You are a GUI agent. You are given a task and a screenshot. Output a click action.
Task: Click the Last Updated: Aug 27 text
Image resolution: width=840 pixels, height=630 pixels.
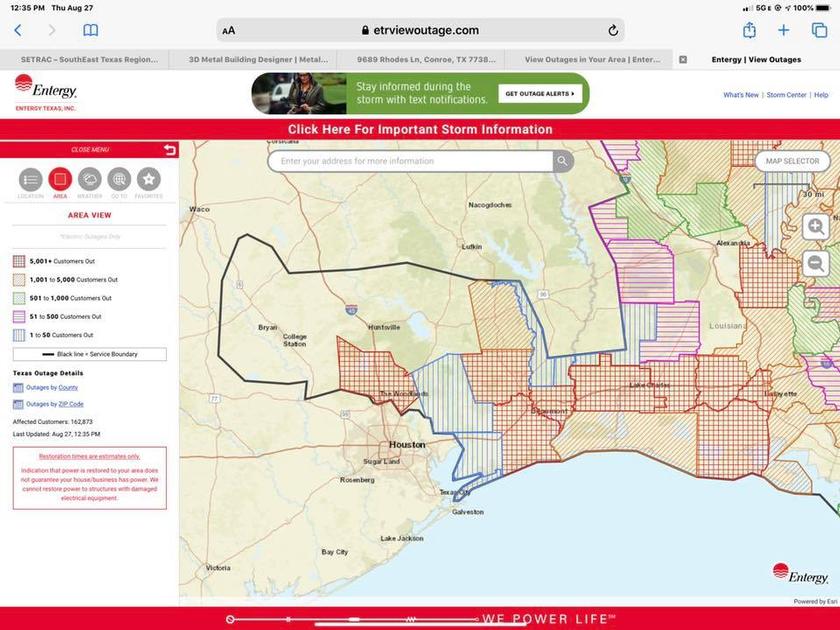56,434
